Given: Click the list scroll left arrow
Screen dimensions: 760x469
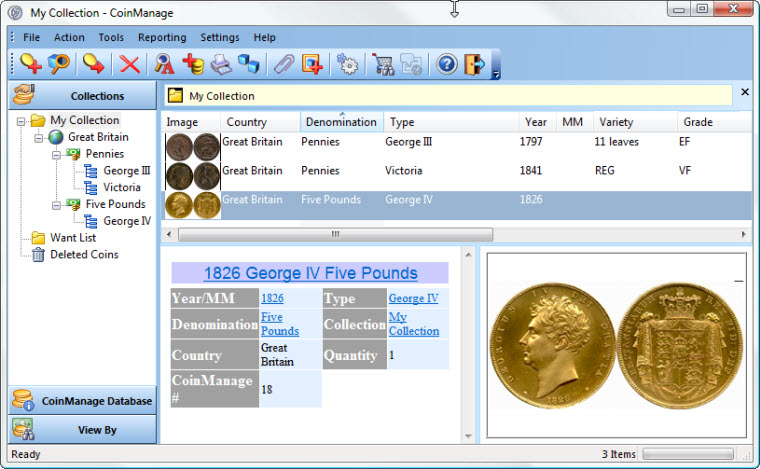Looking at the screenshot, I should coord(169,234).
